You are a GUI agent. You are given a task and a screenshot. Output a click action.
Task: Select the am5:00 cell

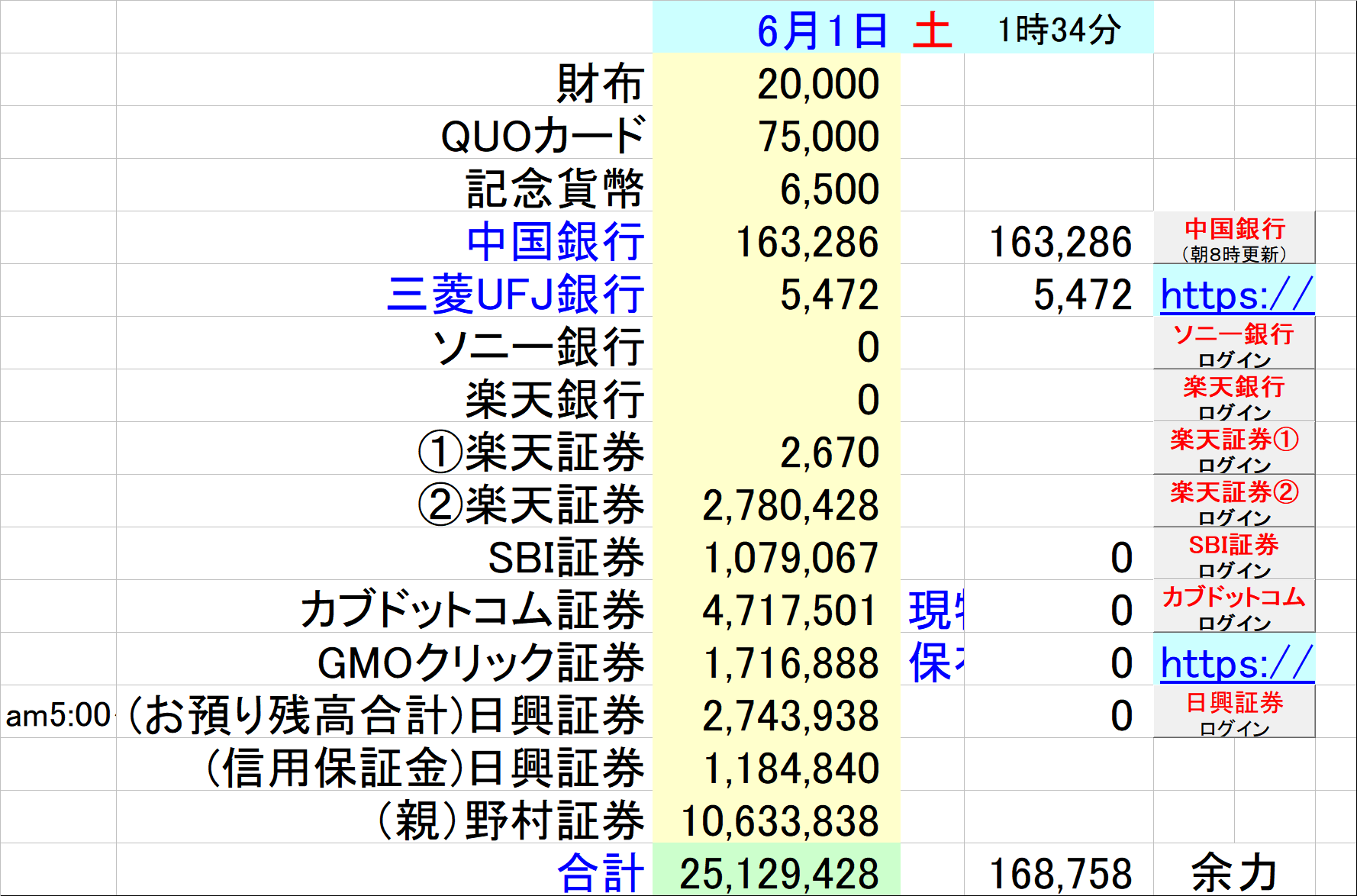pos(58,712)
